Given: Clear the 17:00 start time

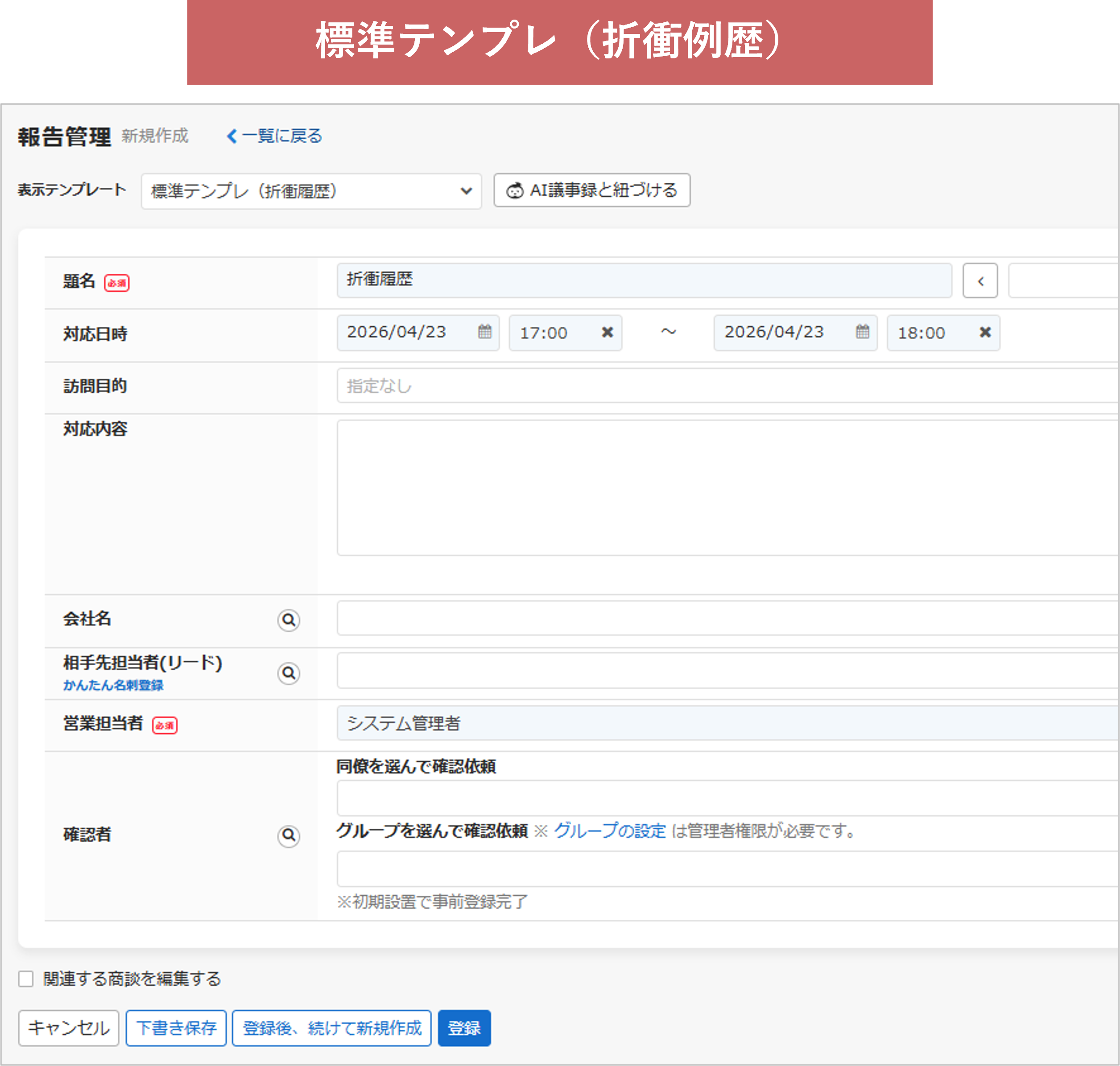Looking at the screenshot, I should click(x=607, y=333).
